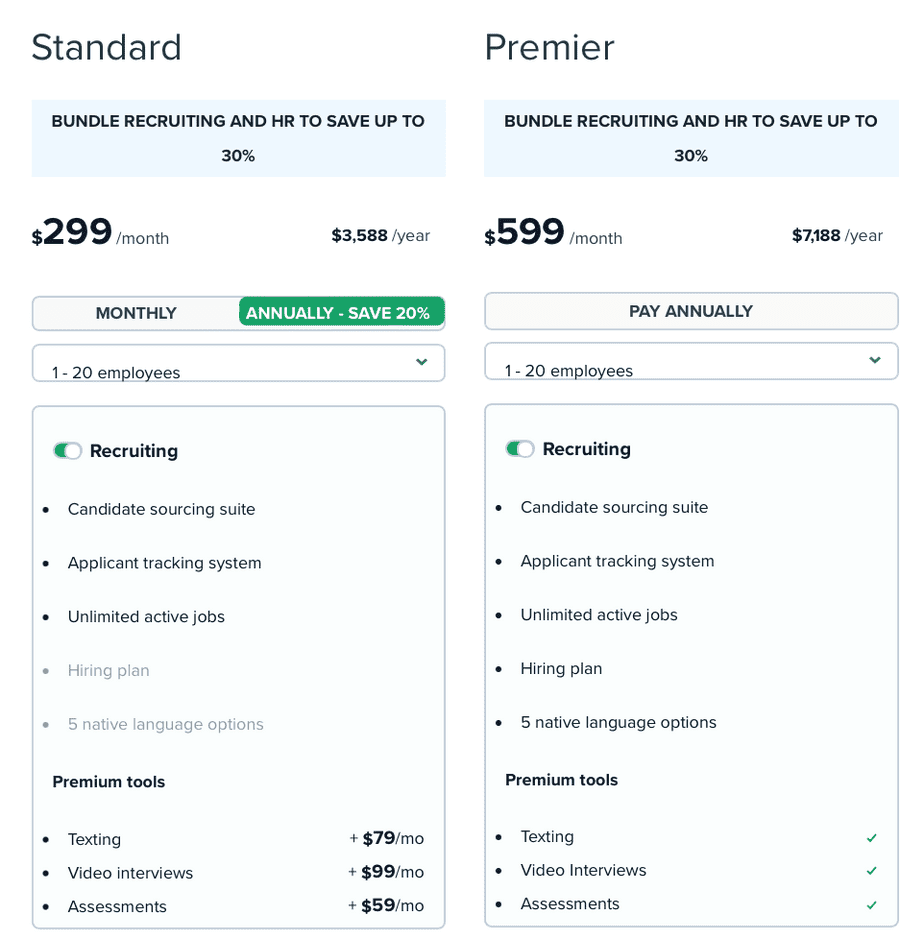Toggle Recruiting switch in Premier plan
The height and width of the screenshot is (939, 924).
[x=520, y=449]
